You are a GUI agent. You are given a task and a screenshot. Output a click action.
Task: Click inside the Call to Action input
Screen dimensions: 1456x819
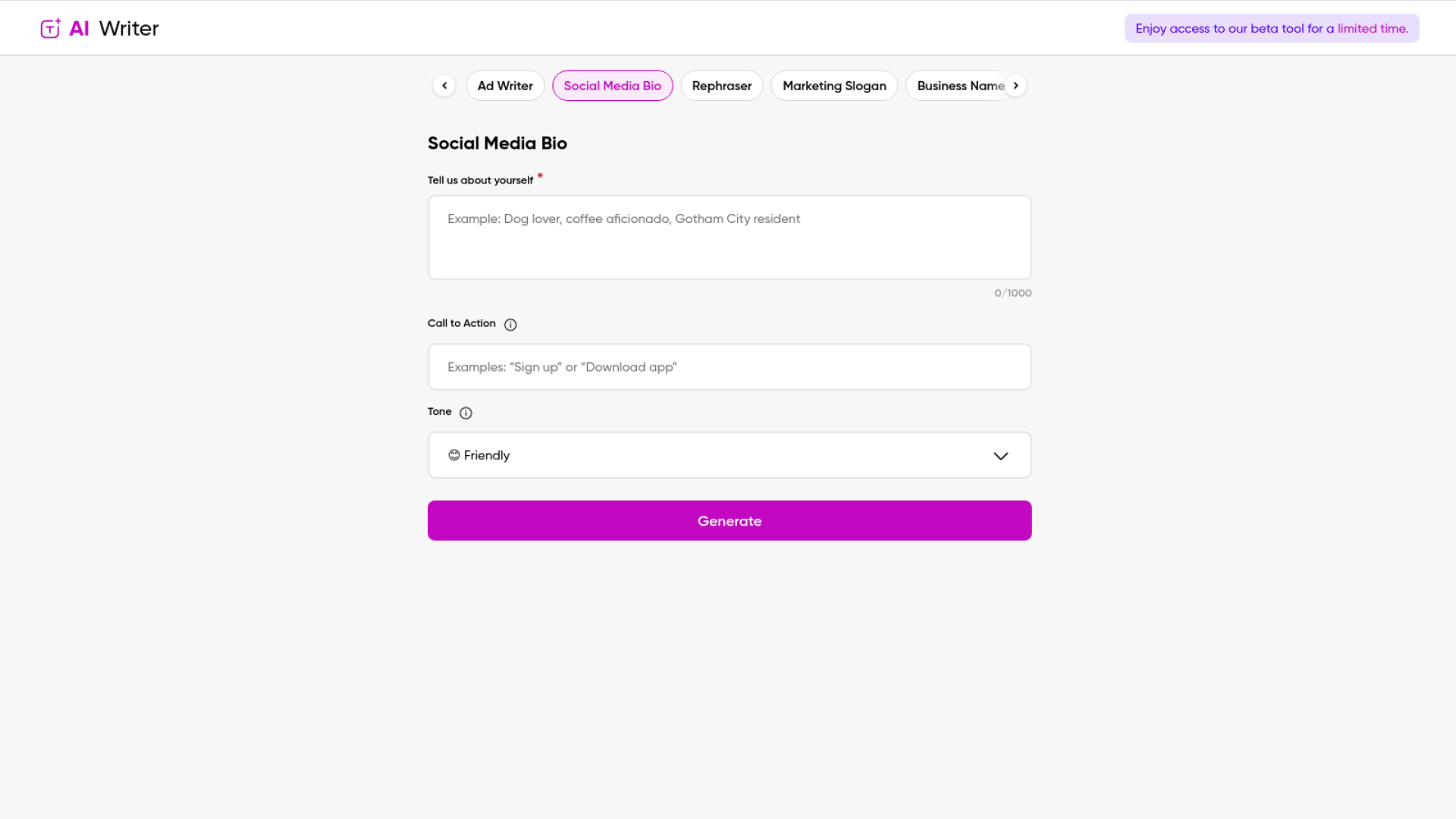point(729,366)
